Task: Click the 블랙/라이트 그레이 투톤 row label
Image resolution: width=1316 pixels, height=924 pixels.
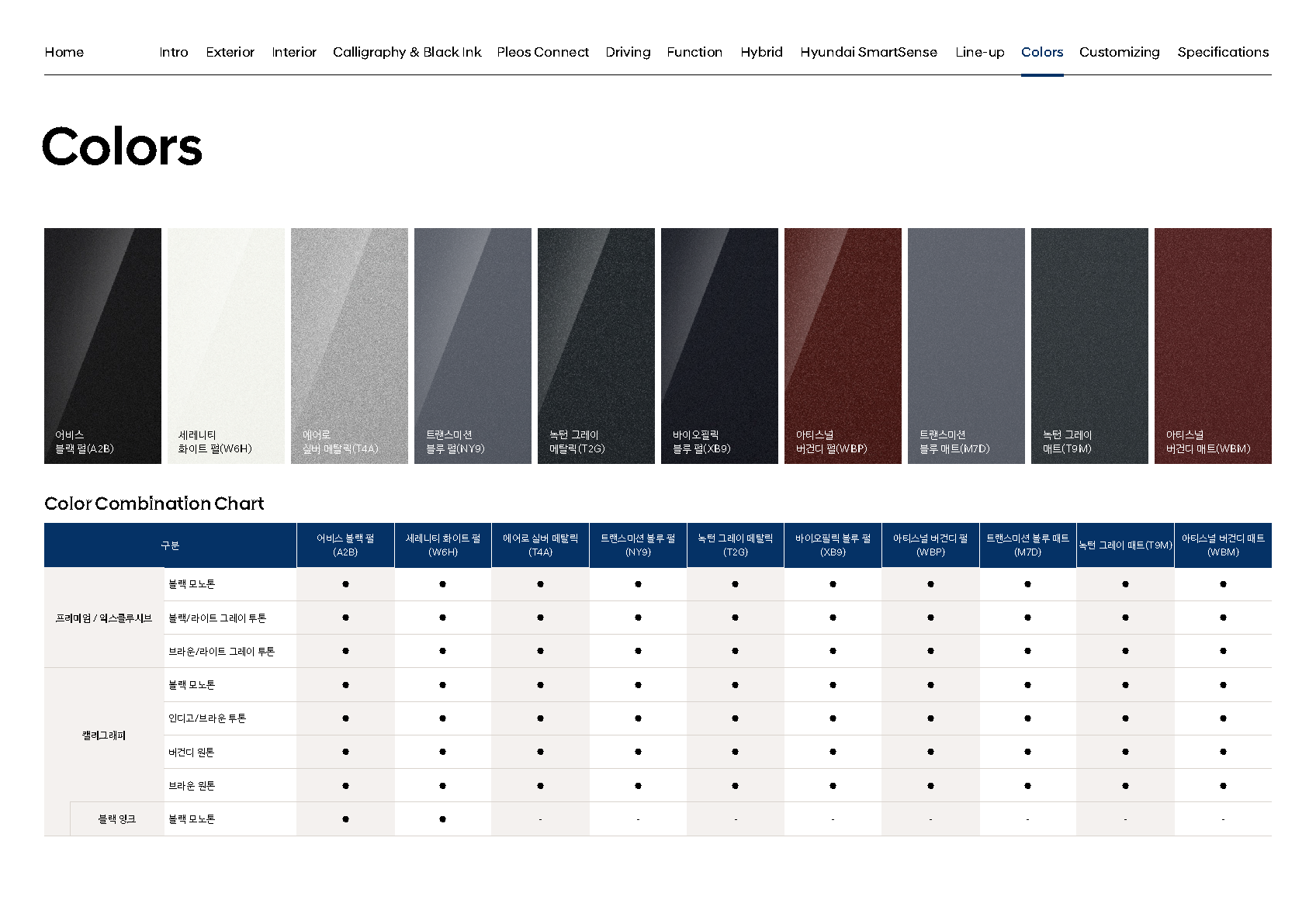Action: click(x=217, y=618)
